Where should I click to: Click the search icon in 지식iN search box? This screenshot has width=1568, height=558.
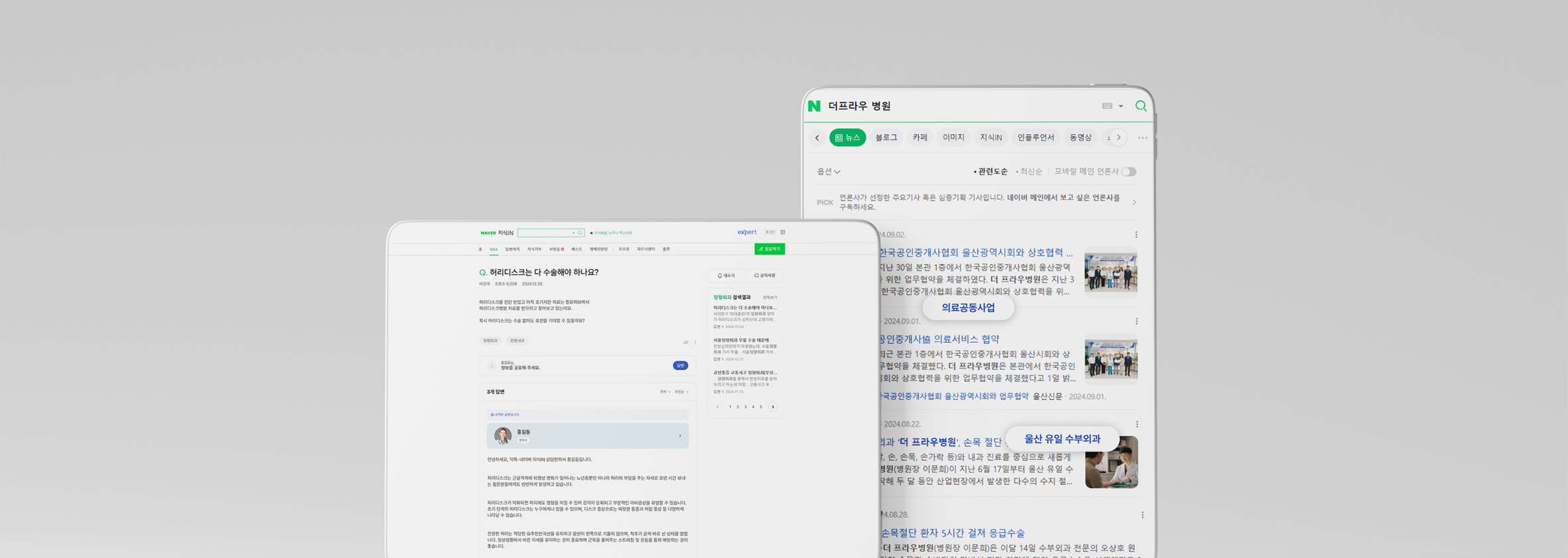tap(579, 233)
